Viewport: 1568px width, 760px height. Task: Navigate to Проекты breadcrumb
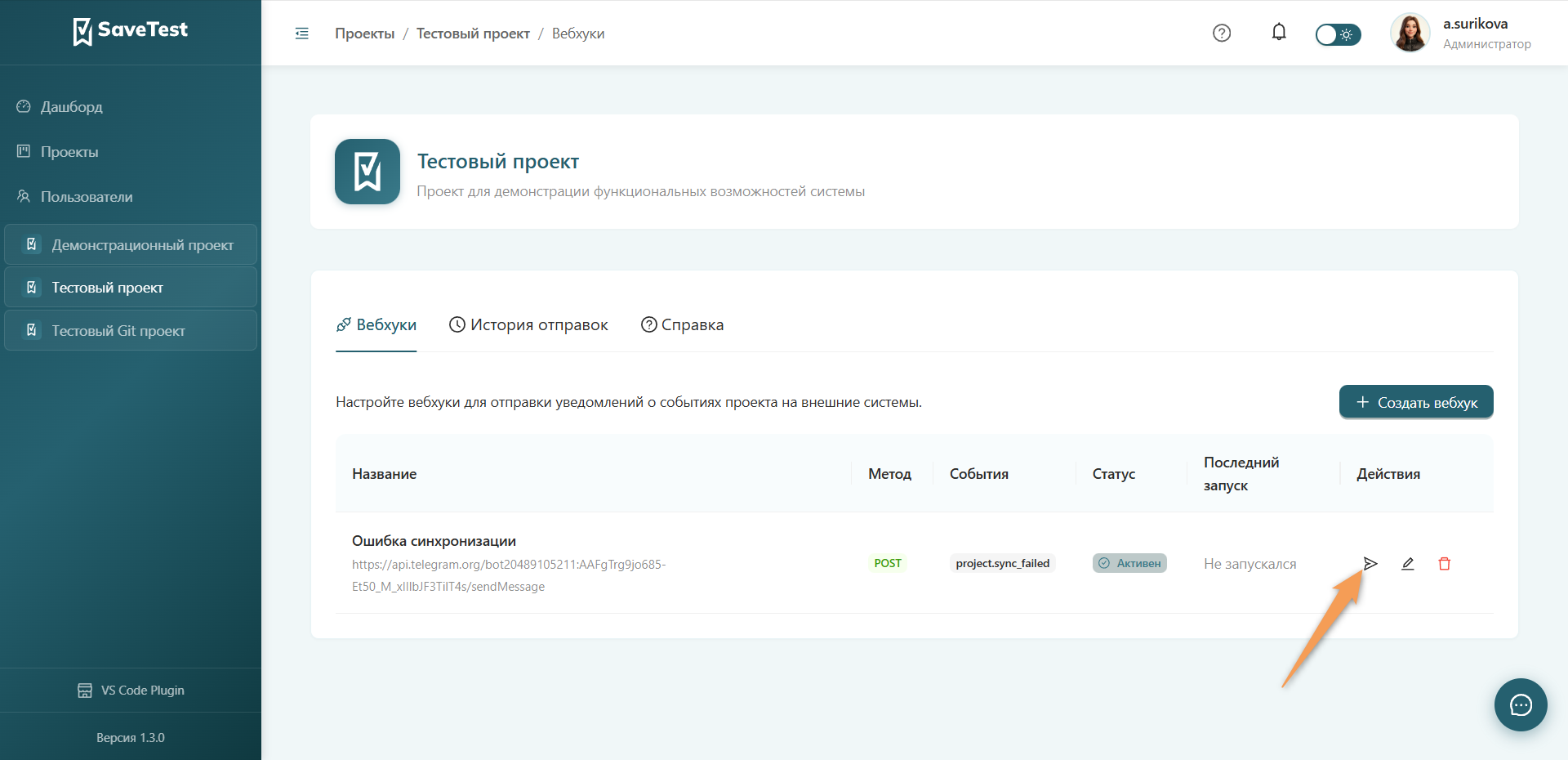[364, 34]
